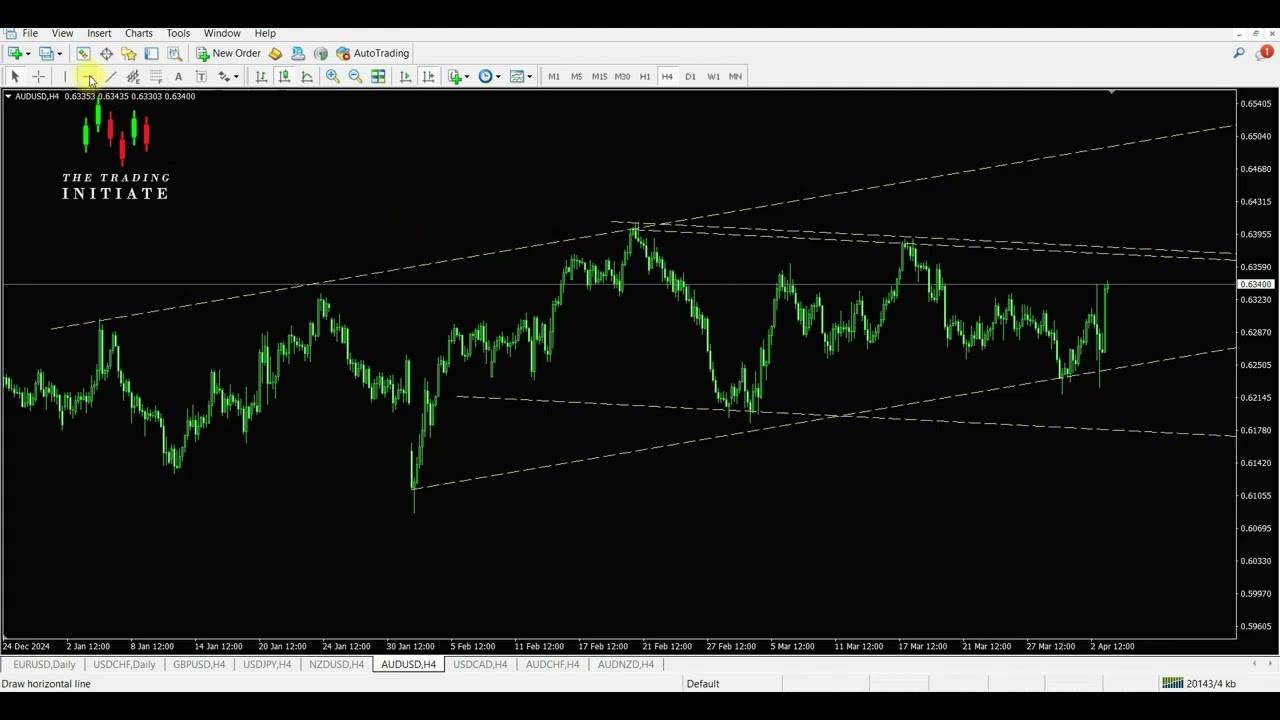Open the Indicators list dropdown
Viewport: 1280px width, 720px height.
[459, 77]
